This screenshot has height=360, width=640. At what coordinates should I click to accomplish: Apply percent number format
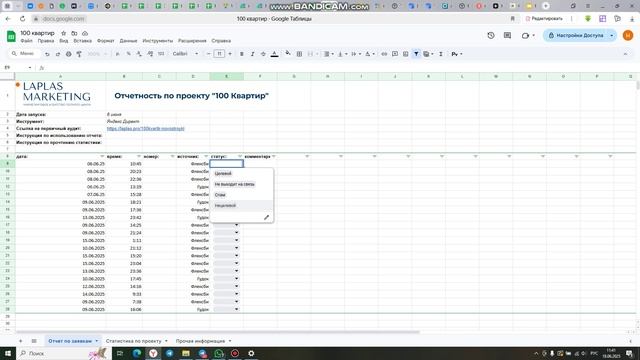click(x=128, y=54)
